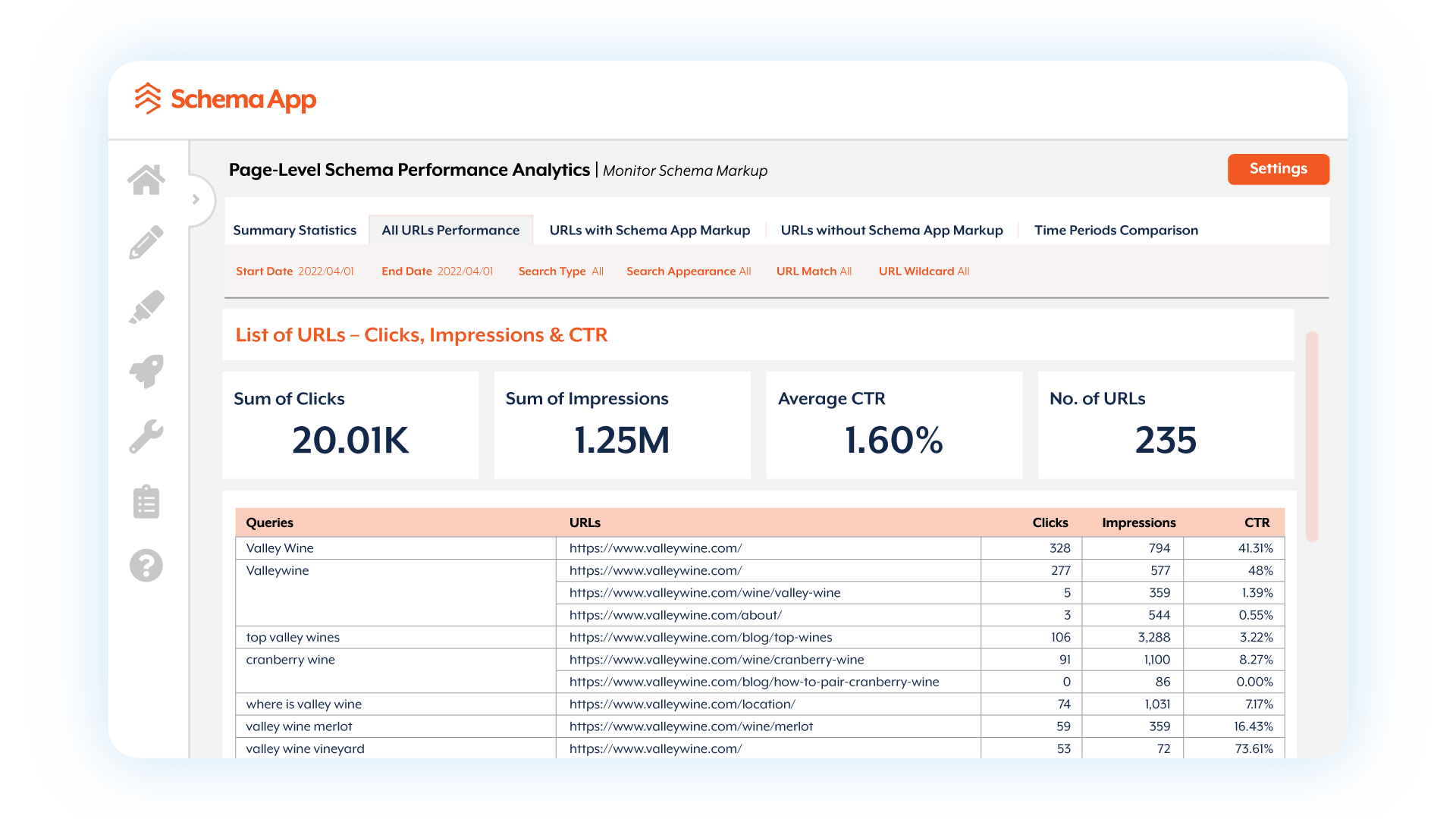Open the URLs without Schema App Markup tab
The height and width of the screenshot is (819, 1456).
tap(892, 230)
